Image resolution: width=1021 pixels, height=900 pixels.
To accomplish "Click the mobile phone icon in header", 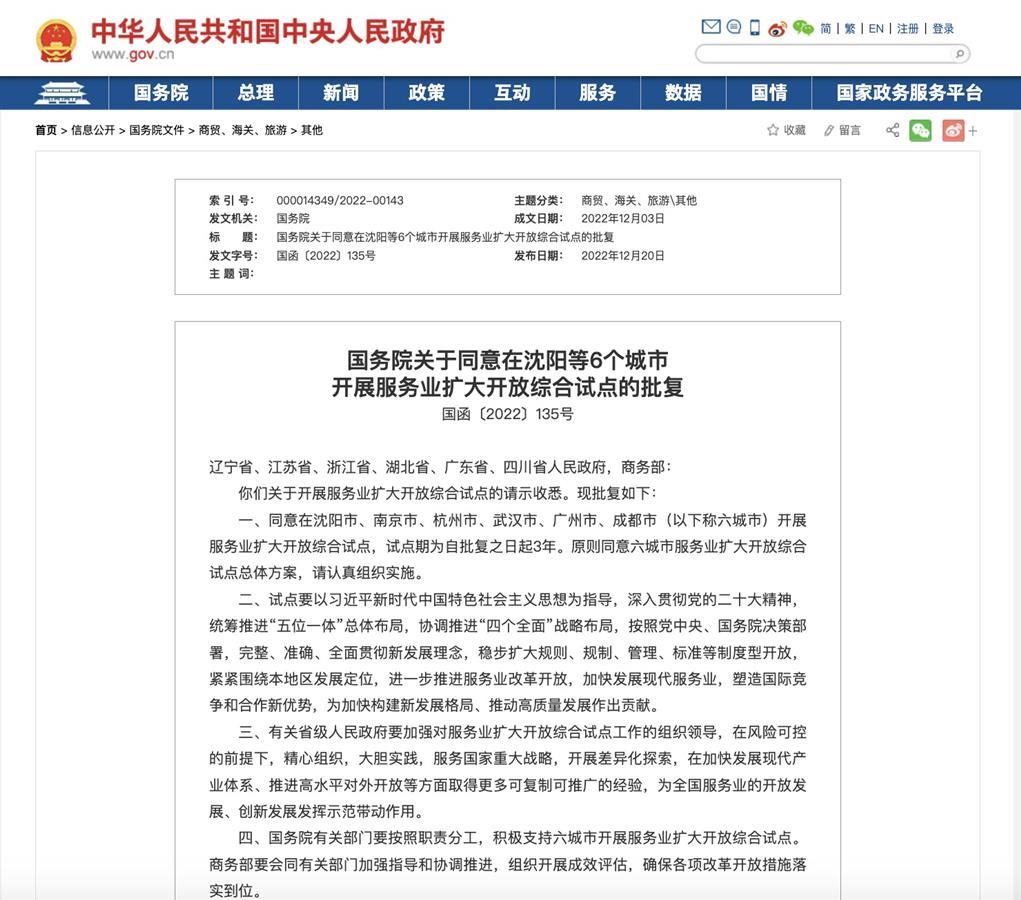I will click(x=755, y=28).
